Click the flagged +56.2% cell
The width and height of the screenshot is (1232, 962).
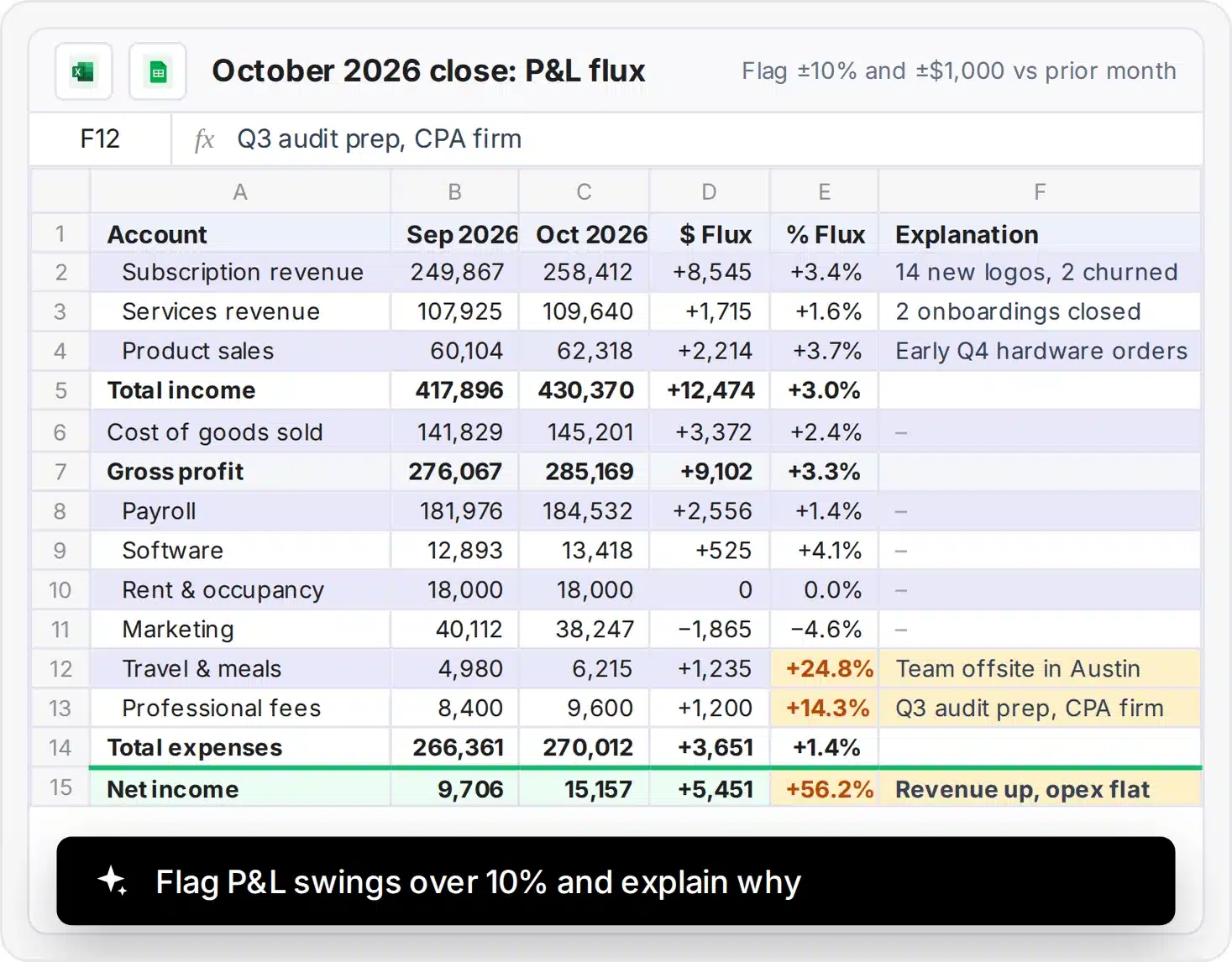tap(825, 789)
